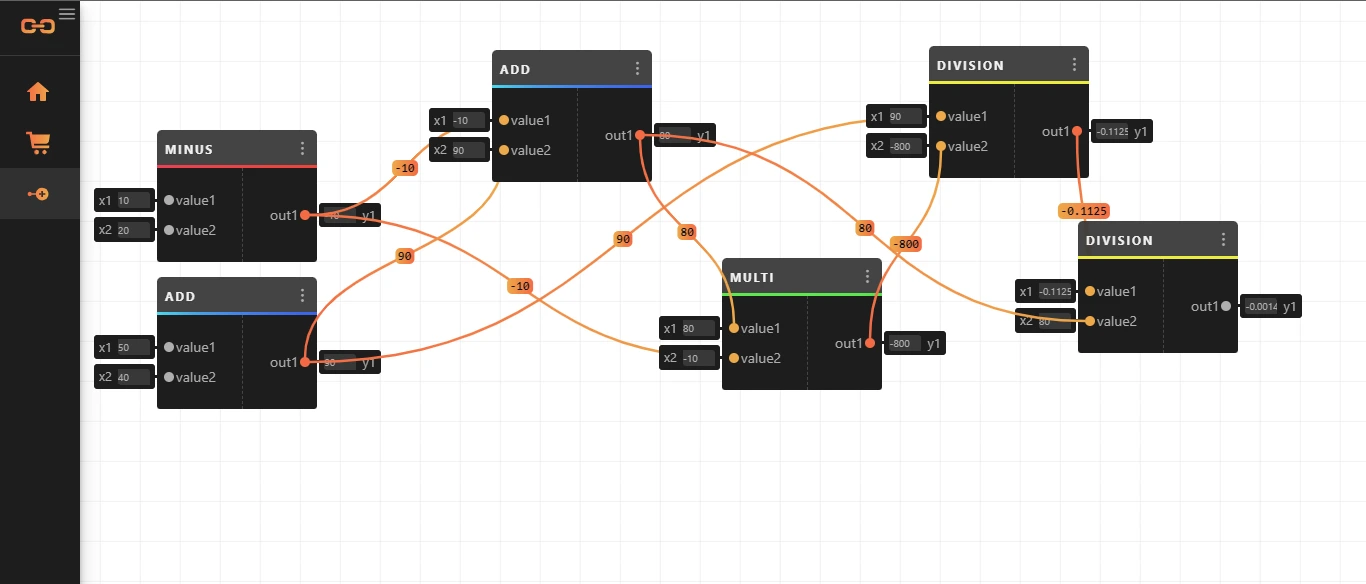Edit the MULTI node x2 field showing -10

click(x=697, y=358)
